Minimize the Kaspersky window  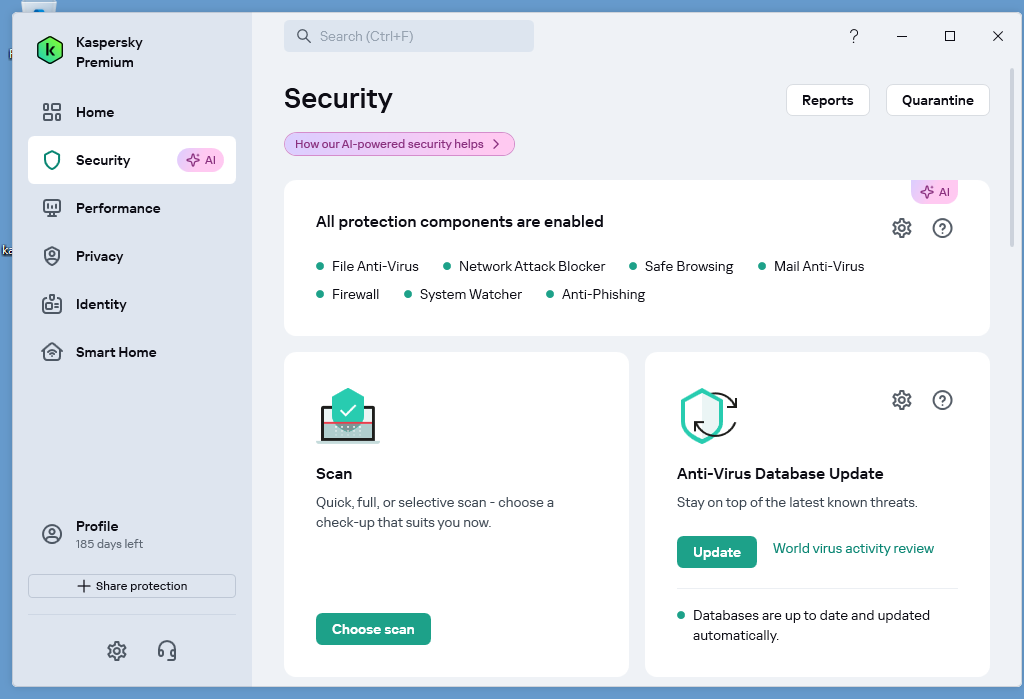tap(902, 36)
